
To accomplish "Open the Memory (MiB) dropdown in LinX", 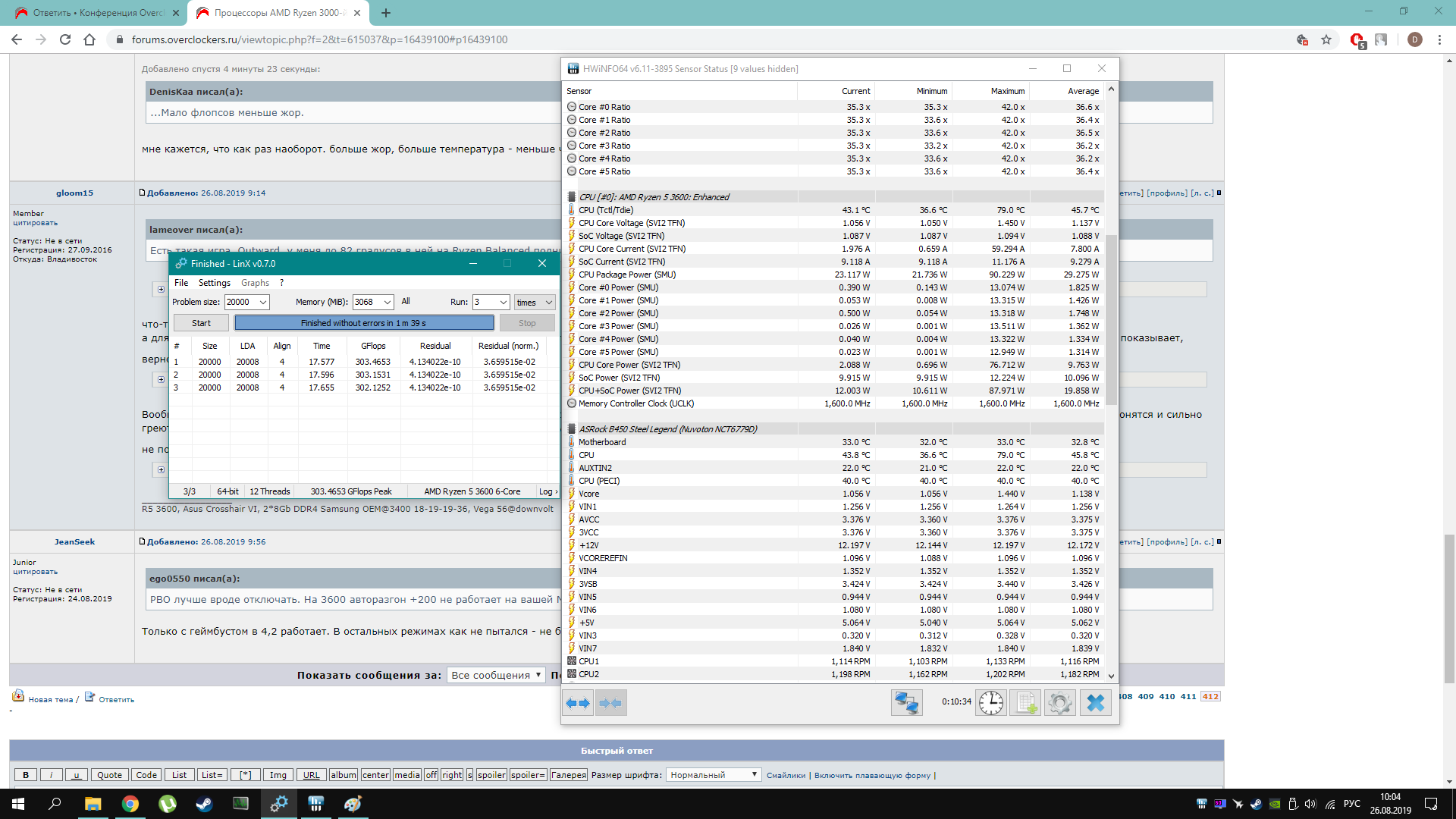I will pyautogui.click(x=387, y=302).
